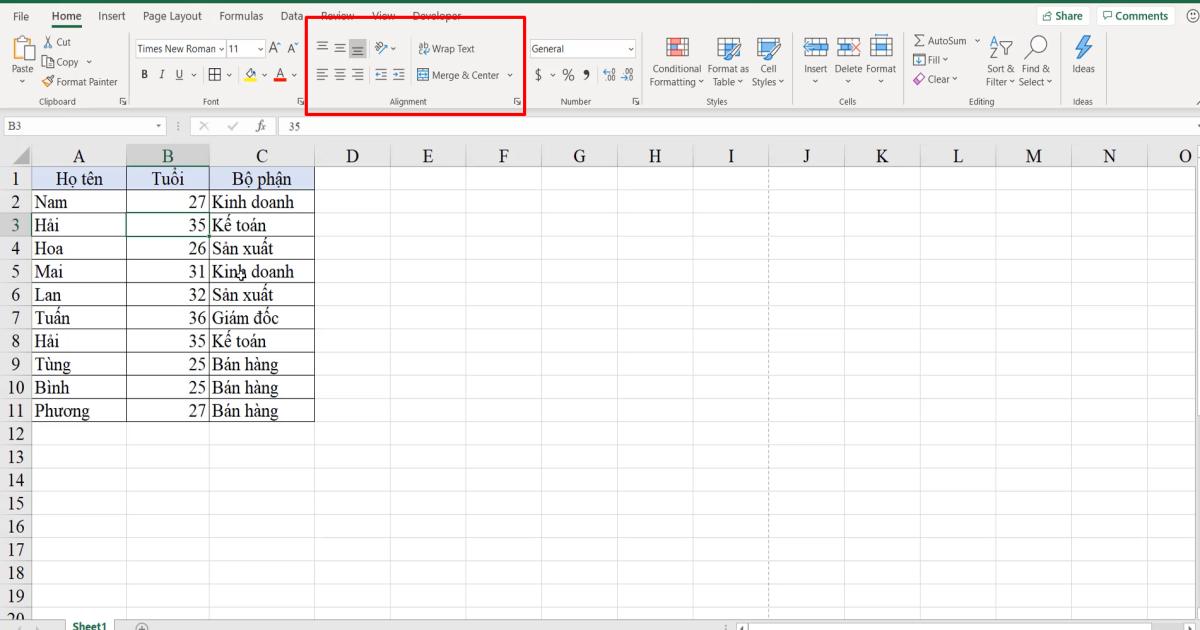Open Conditional Formatting options
This screenshot has height=630, width=1200.
(676, 62)
